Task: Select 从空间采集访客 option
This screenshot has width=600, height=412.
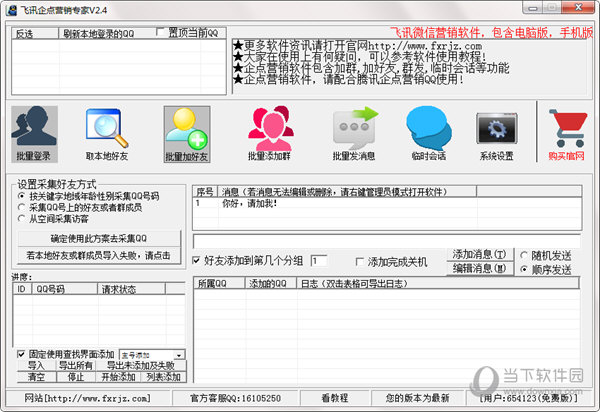Action: click(x=21, y=219)
